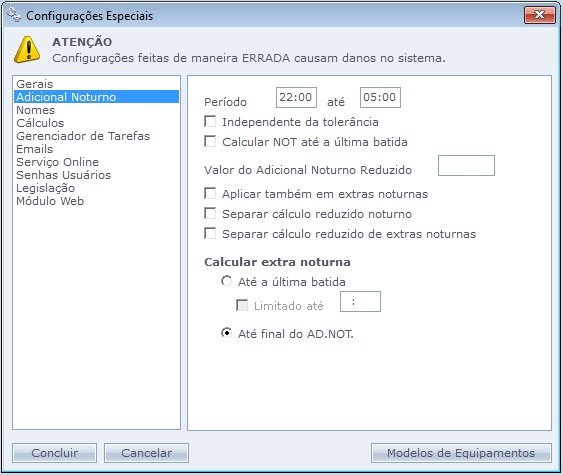Enable Separar cálculo reduzido de extras noturnas
Screen dimensions: 563x475
click(210, 233)
